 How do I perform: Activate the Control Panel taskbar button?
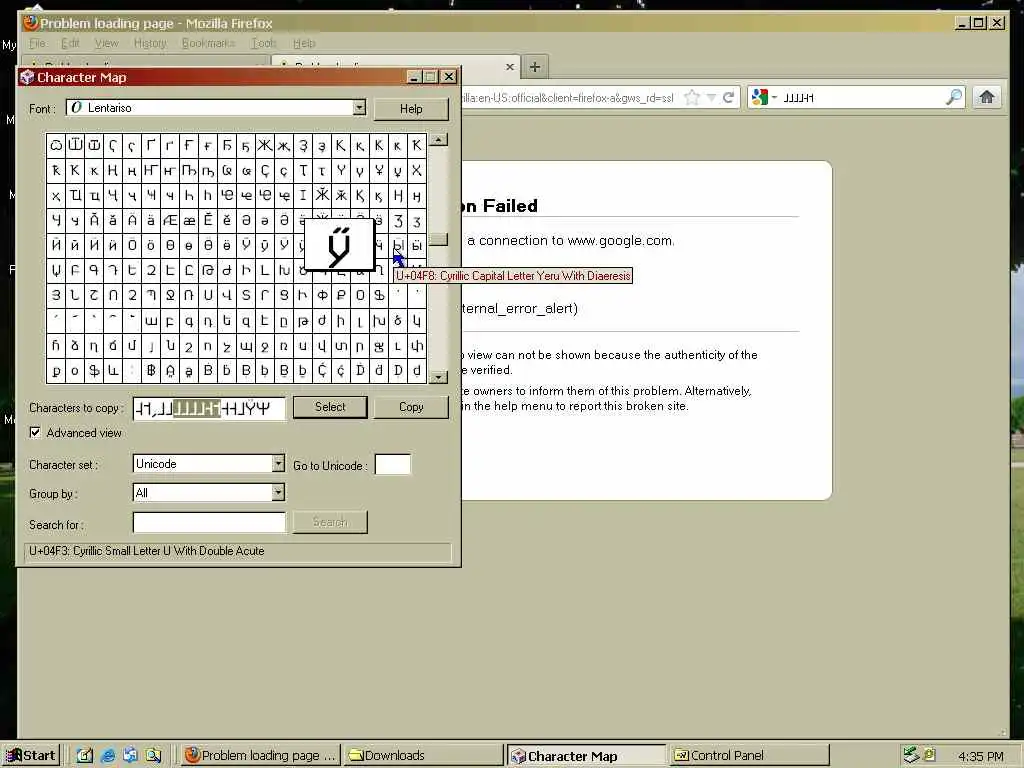point(750,756)
